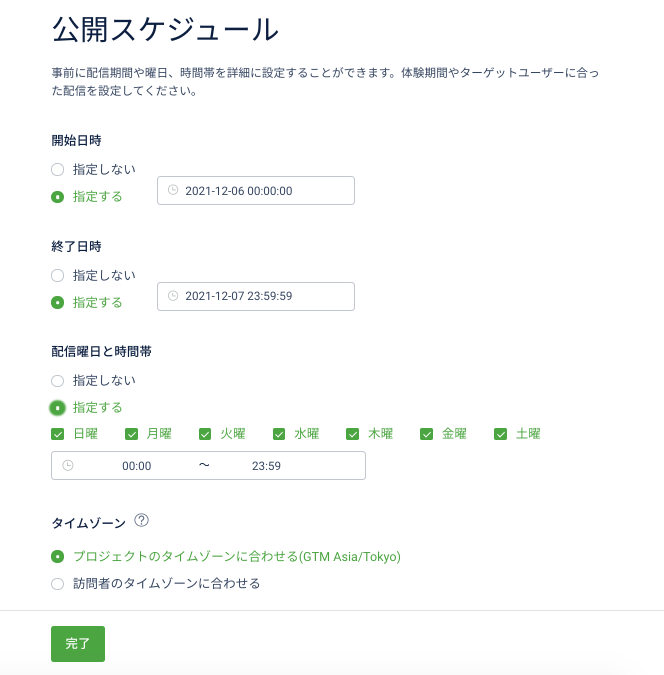Click the 00:00 start time value
Screen dimensions: 664x675
(x=137, y=466)
